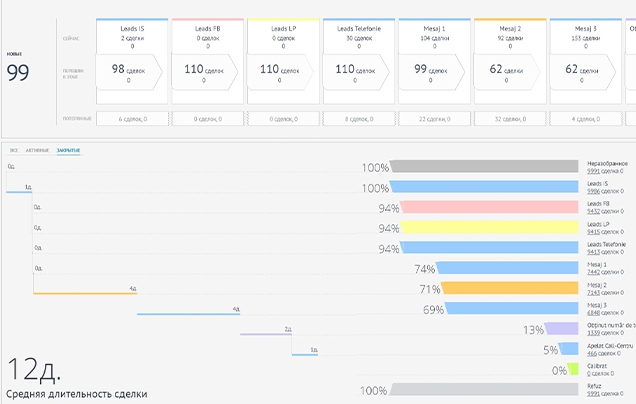Screen dimensions: 636x404
Task: Open the АКТИВНЫЕ tab
Action: click(x=37, y=149)
